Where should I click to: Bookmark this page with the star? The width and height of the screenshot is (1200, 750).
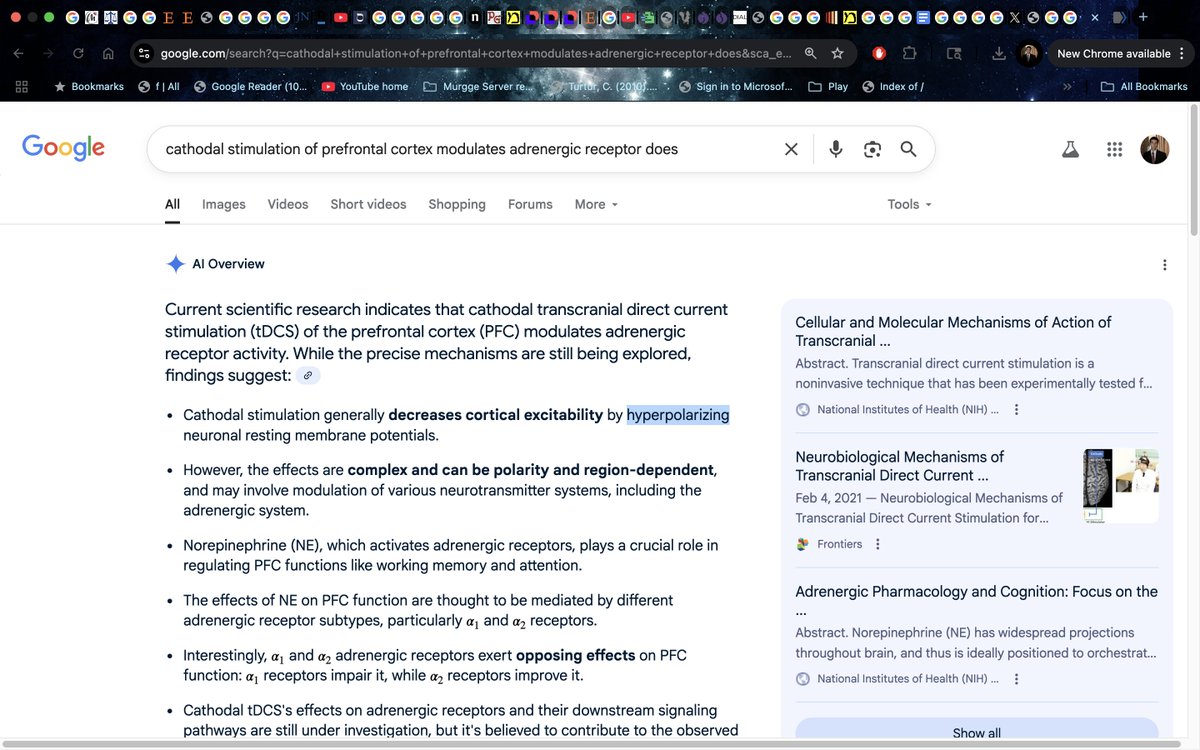(837, 53)
